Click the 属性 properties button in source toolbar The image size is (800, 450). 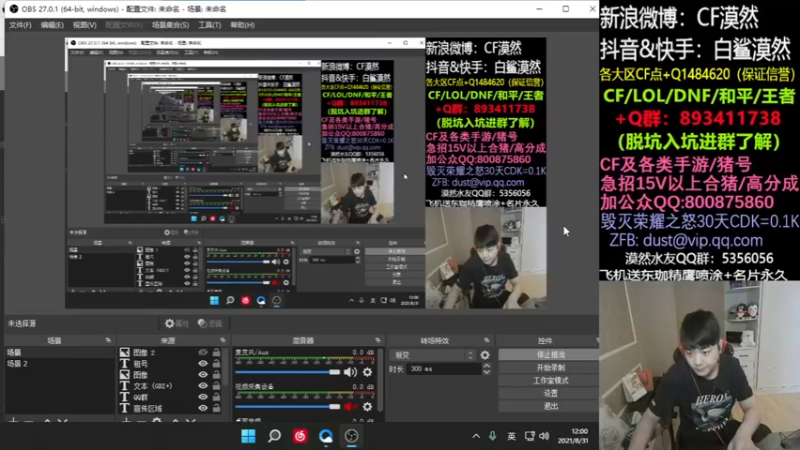[x=177, y=323]
